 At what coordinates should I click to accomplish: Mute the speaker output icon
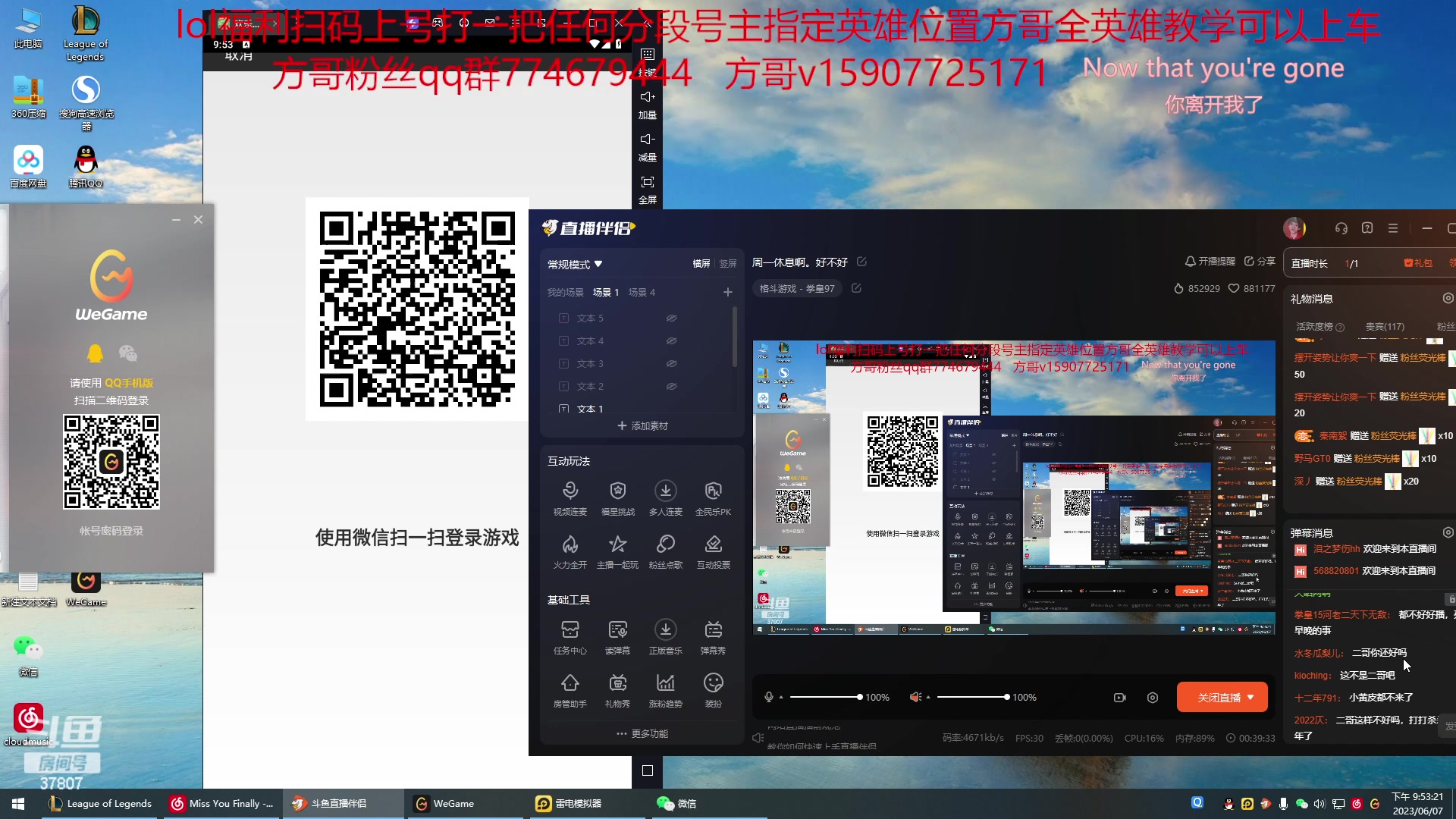click(915, 697)
